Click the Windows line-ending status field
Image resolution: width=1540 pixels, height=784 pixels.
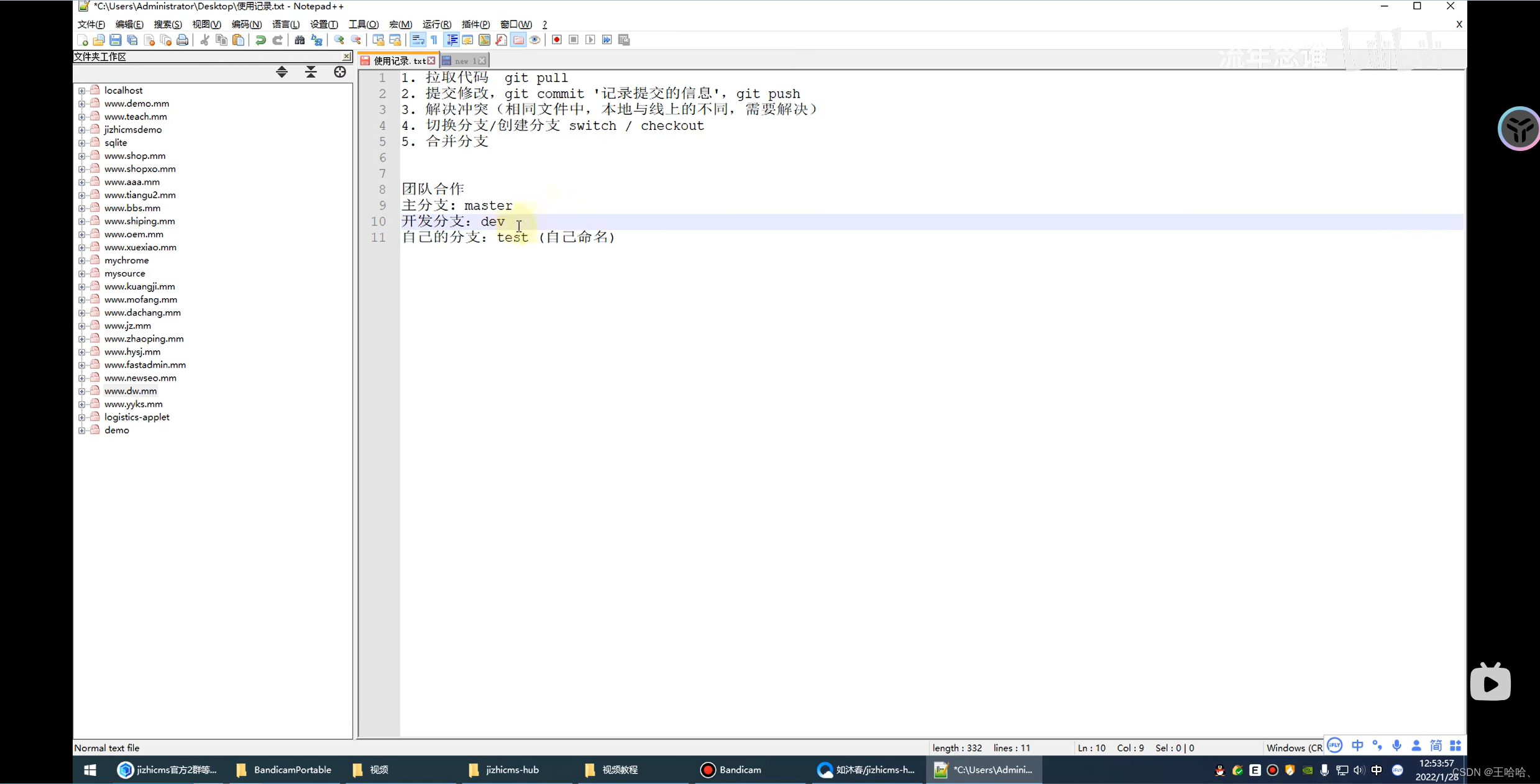(1294, 748)
